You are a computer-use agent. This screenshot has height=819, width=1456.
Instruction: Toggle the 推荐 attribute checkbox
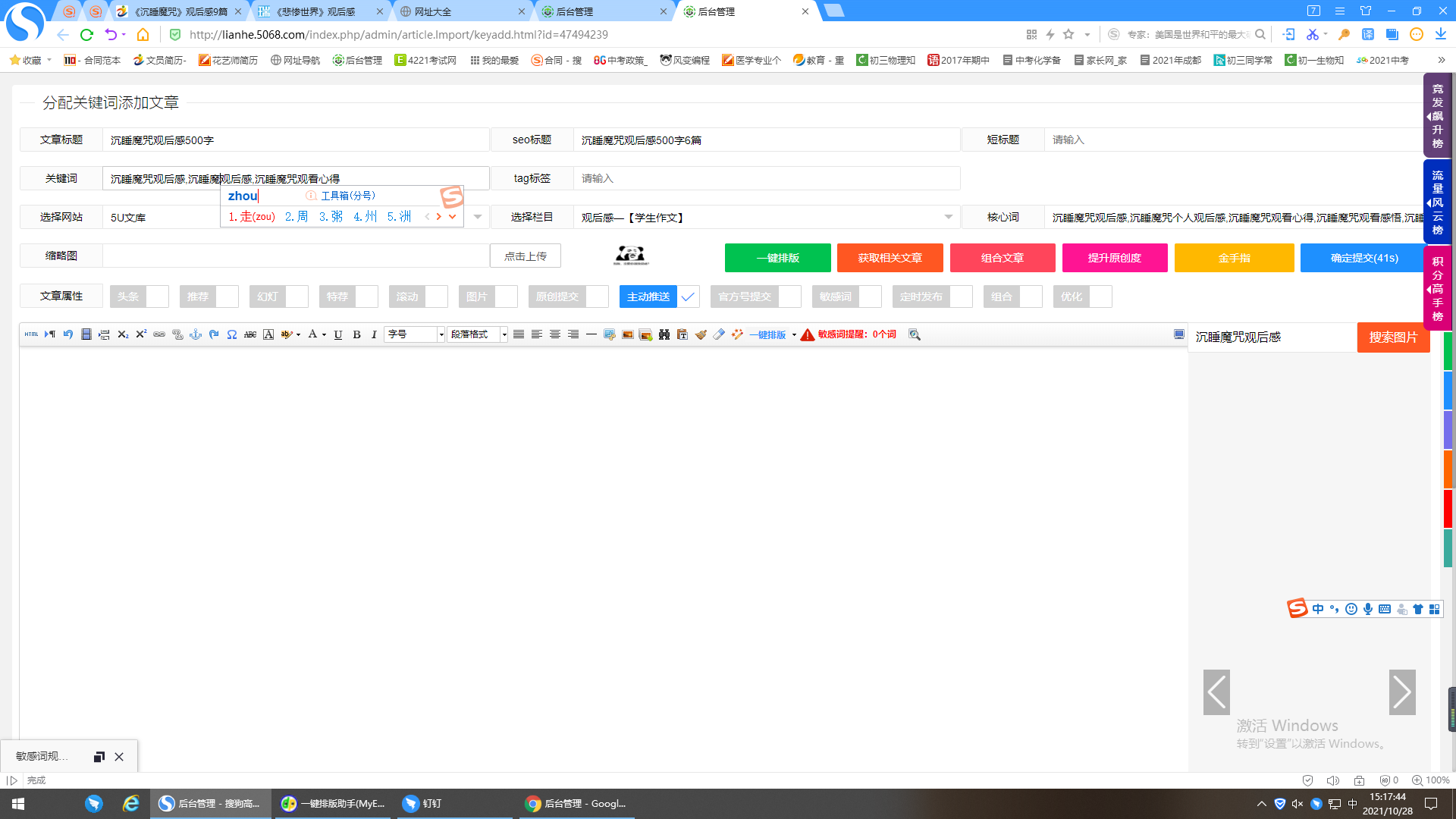[x=227, y=297]
